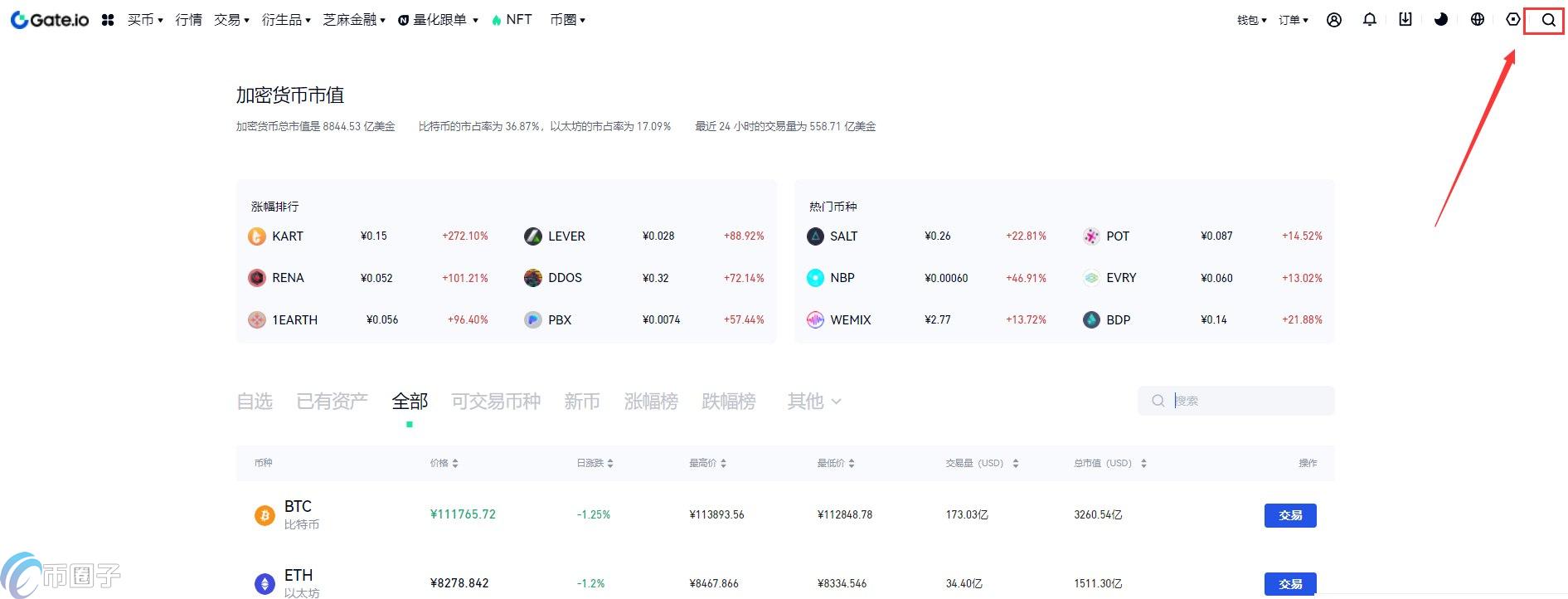Image resolution: width=1568 pixels, height=599 pixels.
Task: Click the BDP coin icon
Action: click(1091, 319)
